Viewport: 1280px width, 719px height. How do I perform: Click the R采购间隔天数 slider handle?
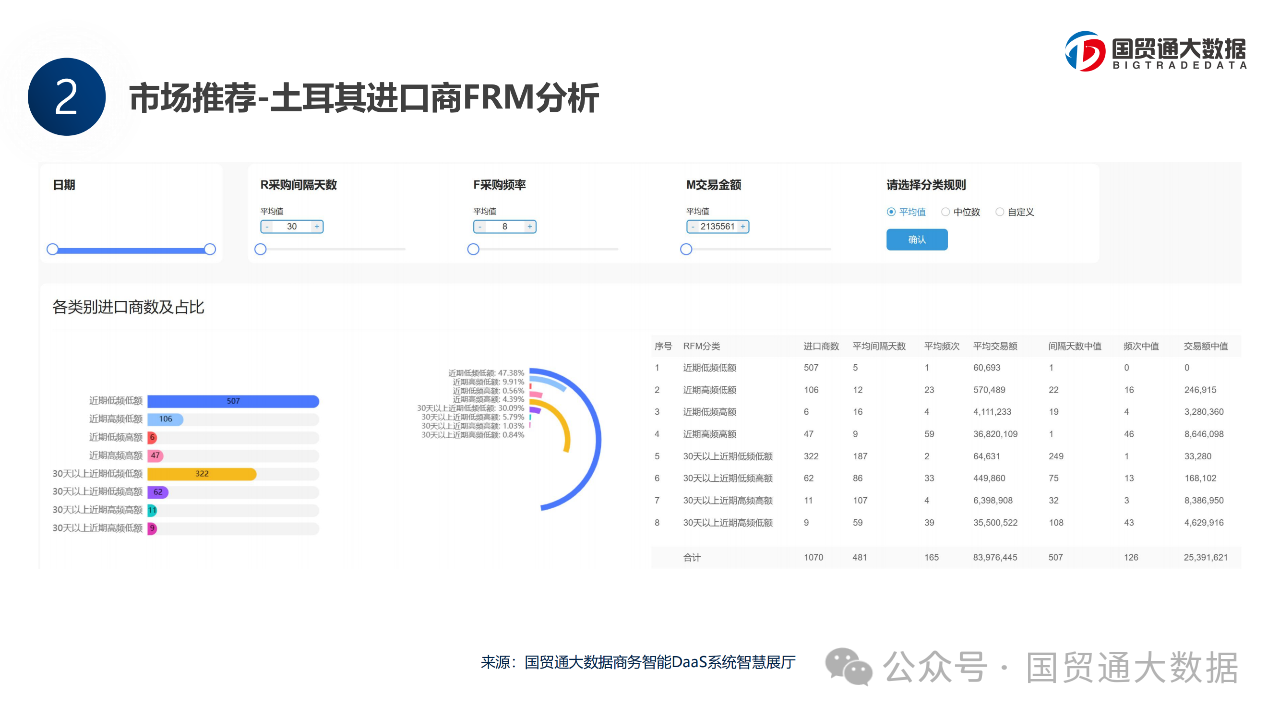click(x=260, y=249)
